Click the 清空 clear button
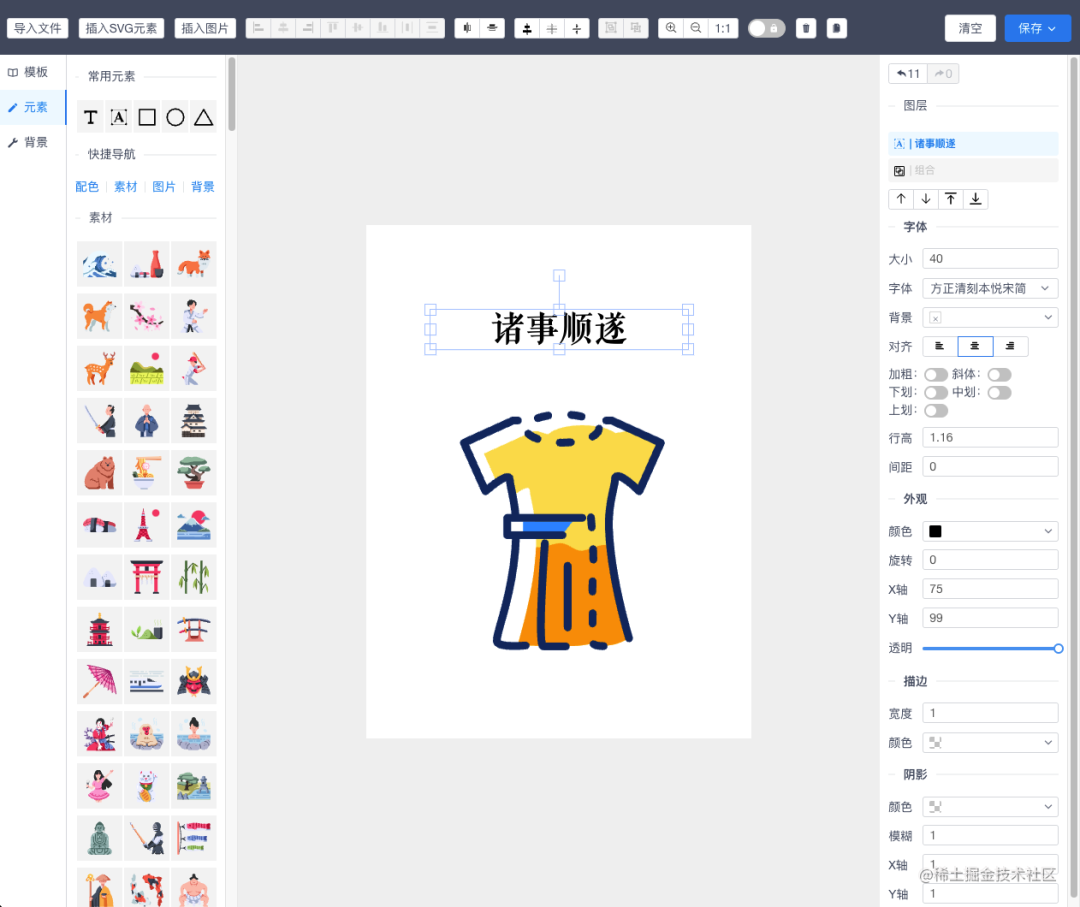The width and height of the screenshot is (1080, 907). point(970,28)
